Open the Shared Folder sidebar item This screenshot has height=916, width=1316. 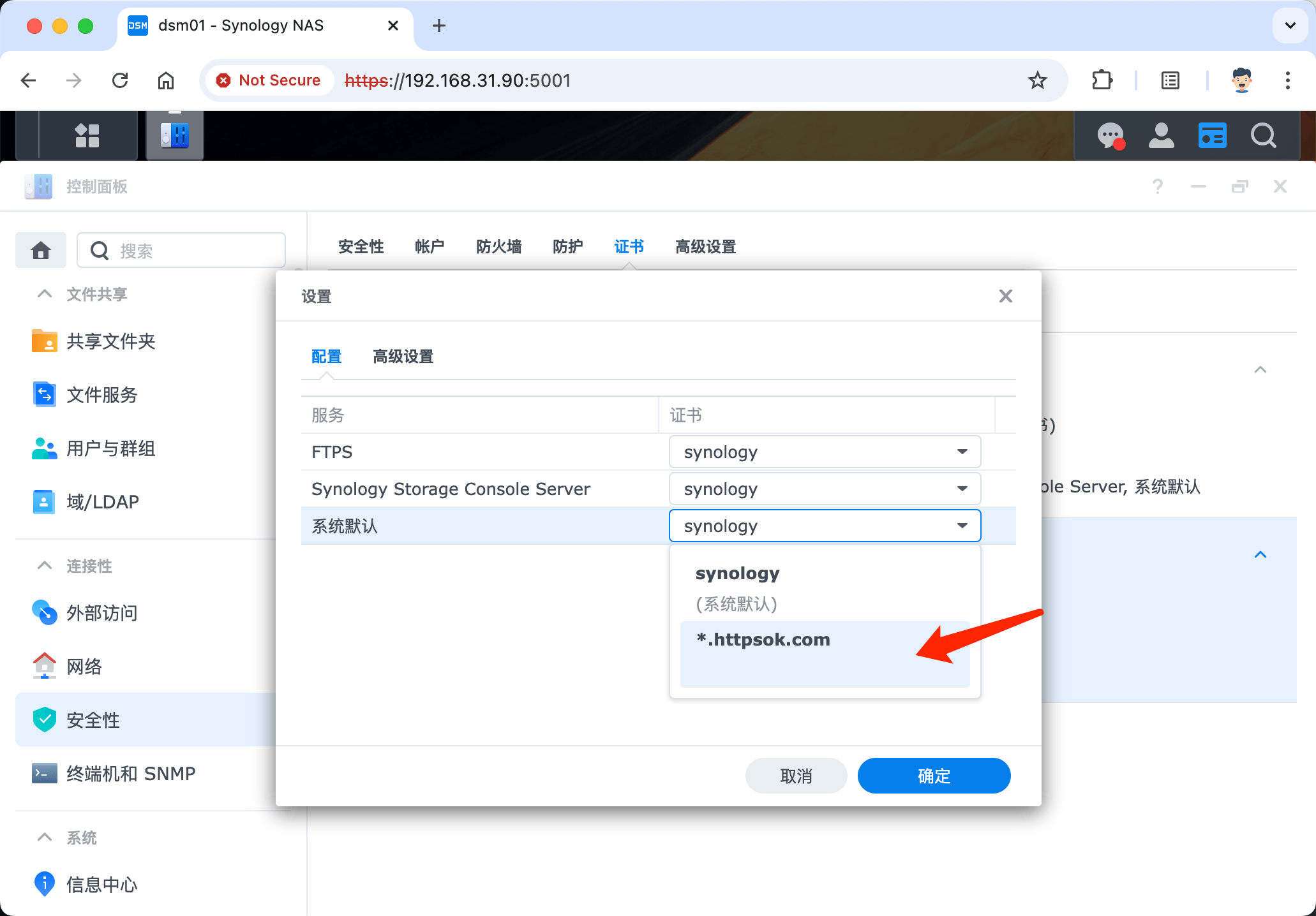click(x=111, y=341)
